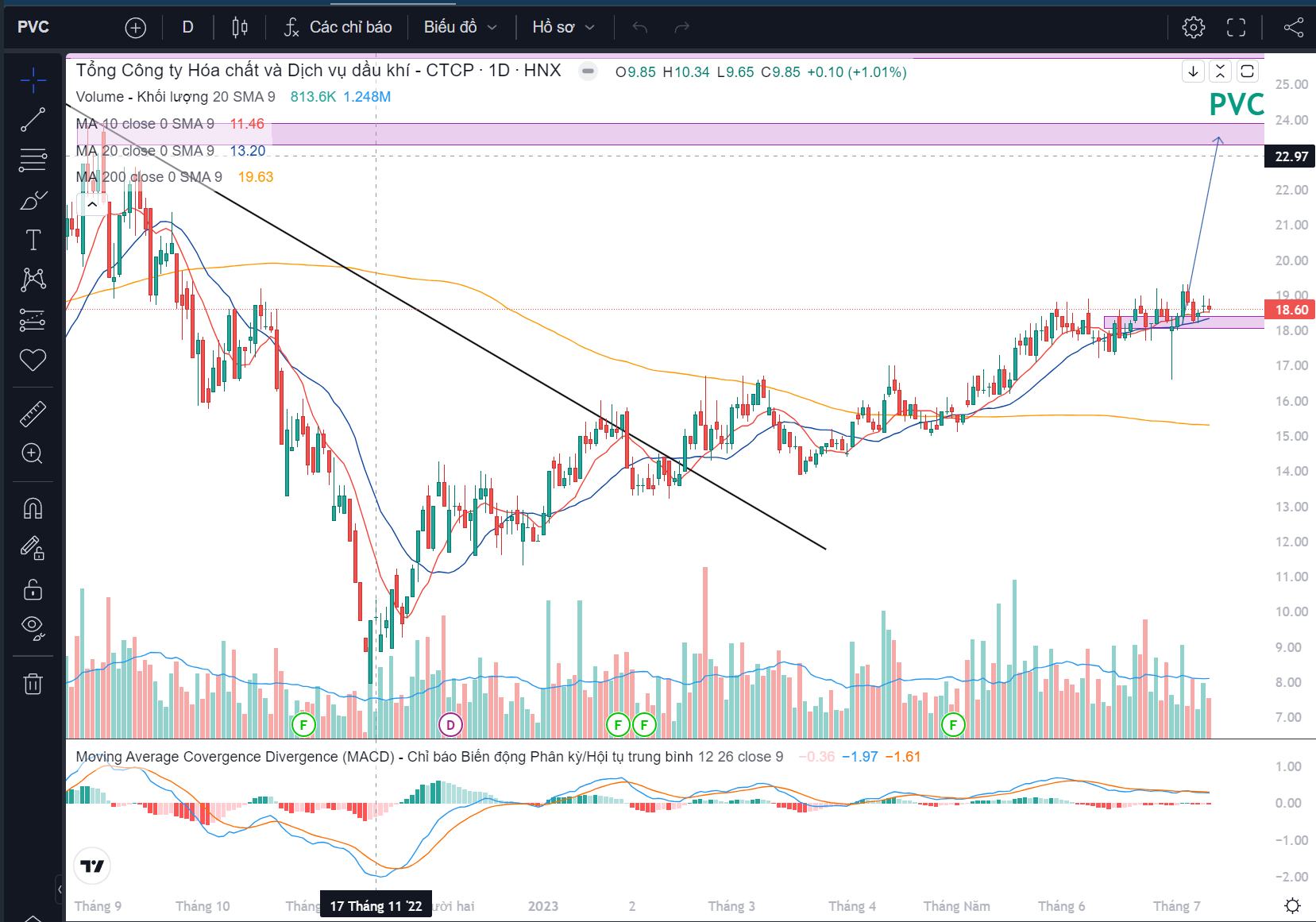The height and width of the screenshot is (922, 1316).
Task: Click the Tháng Năm time axis label
Action: pyautogui.click(x=957, y=906)
